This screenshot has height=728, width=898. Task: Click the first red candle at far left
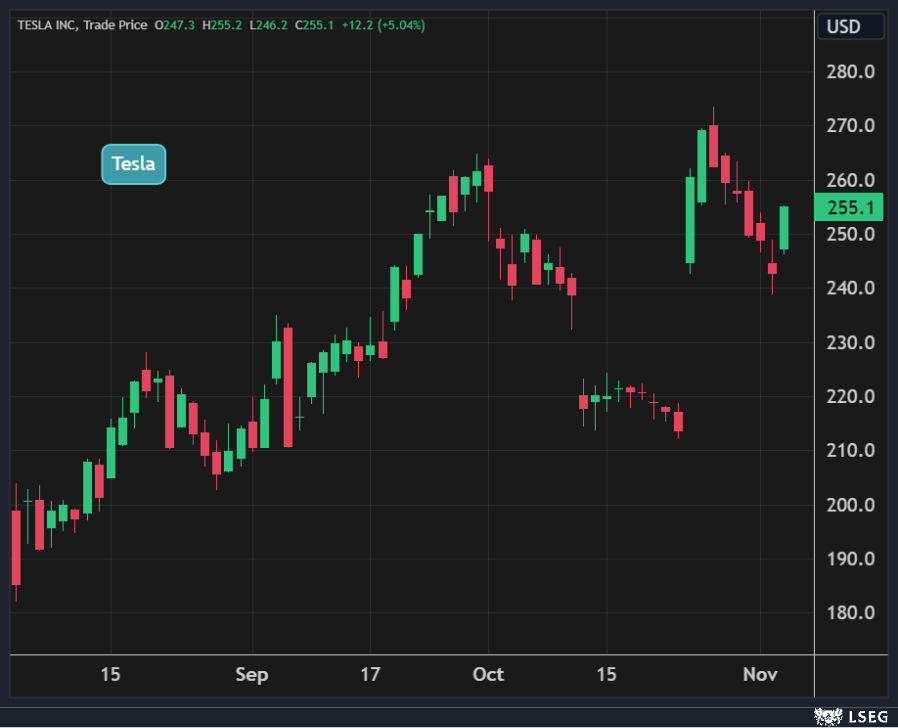click(x=16, y=547)
